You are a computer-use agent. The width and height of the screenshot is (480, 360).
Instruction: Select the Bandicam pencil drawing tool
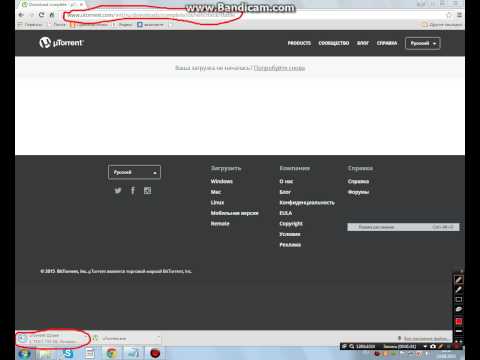[459, 280]
